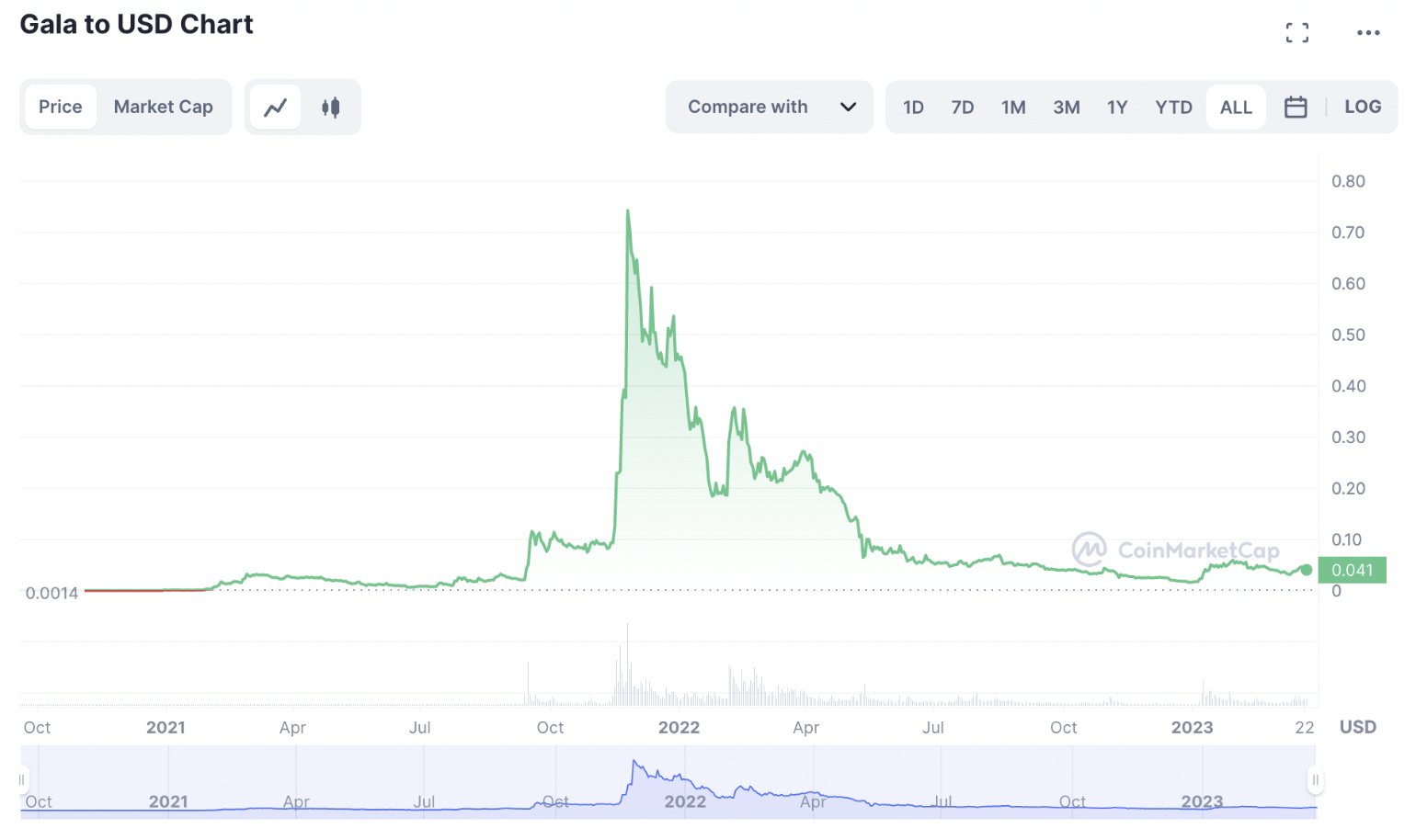Select the ALL time range
Viewport: 1416px width, 840px height.
pyautogui.click(x=1235, y=108)
